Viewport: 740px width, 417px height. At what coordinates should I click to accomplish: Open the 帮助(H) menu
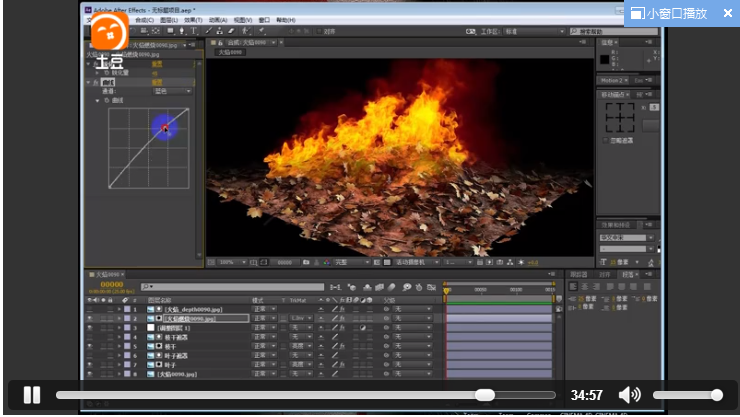tap(286, 20)
